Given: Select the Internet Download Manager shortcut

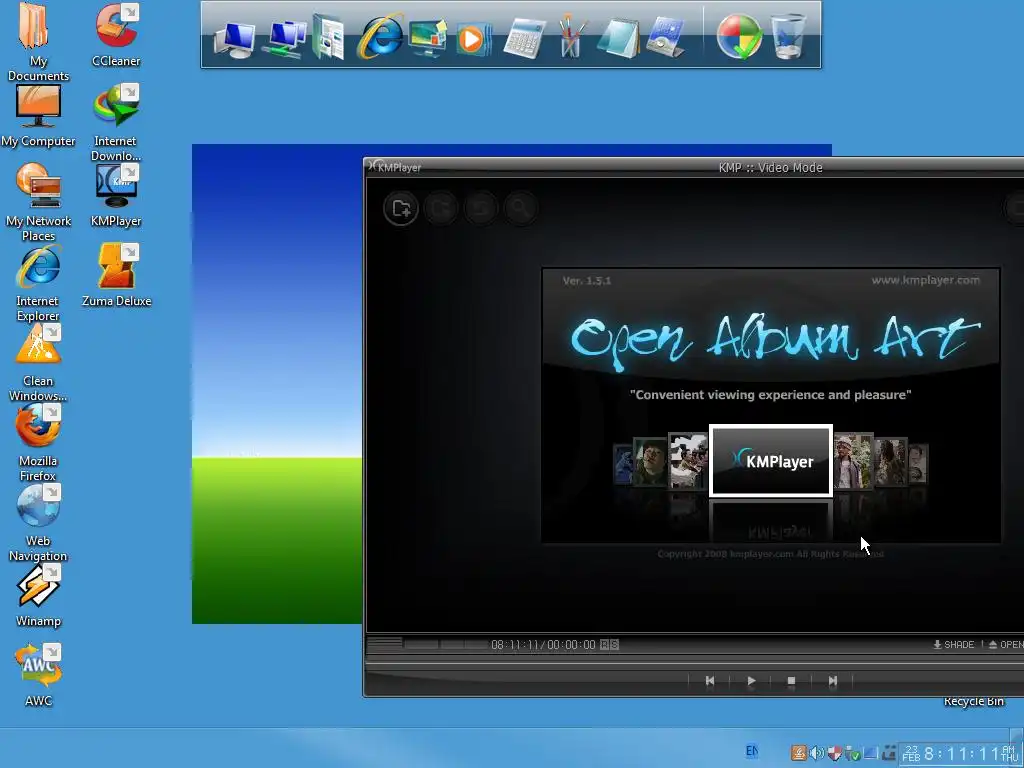Looking at the screenshot, I should click(x=116, y=123).
